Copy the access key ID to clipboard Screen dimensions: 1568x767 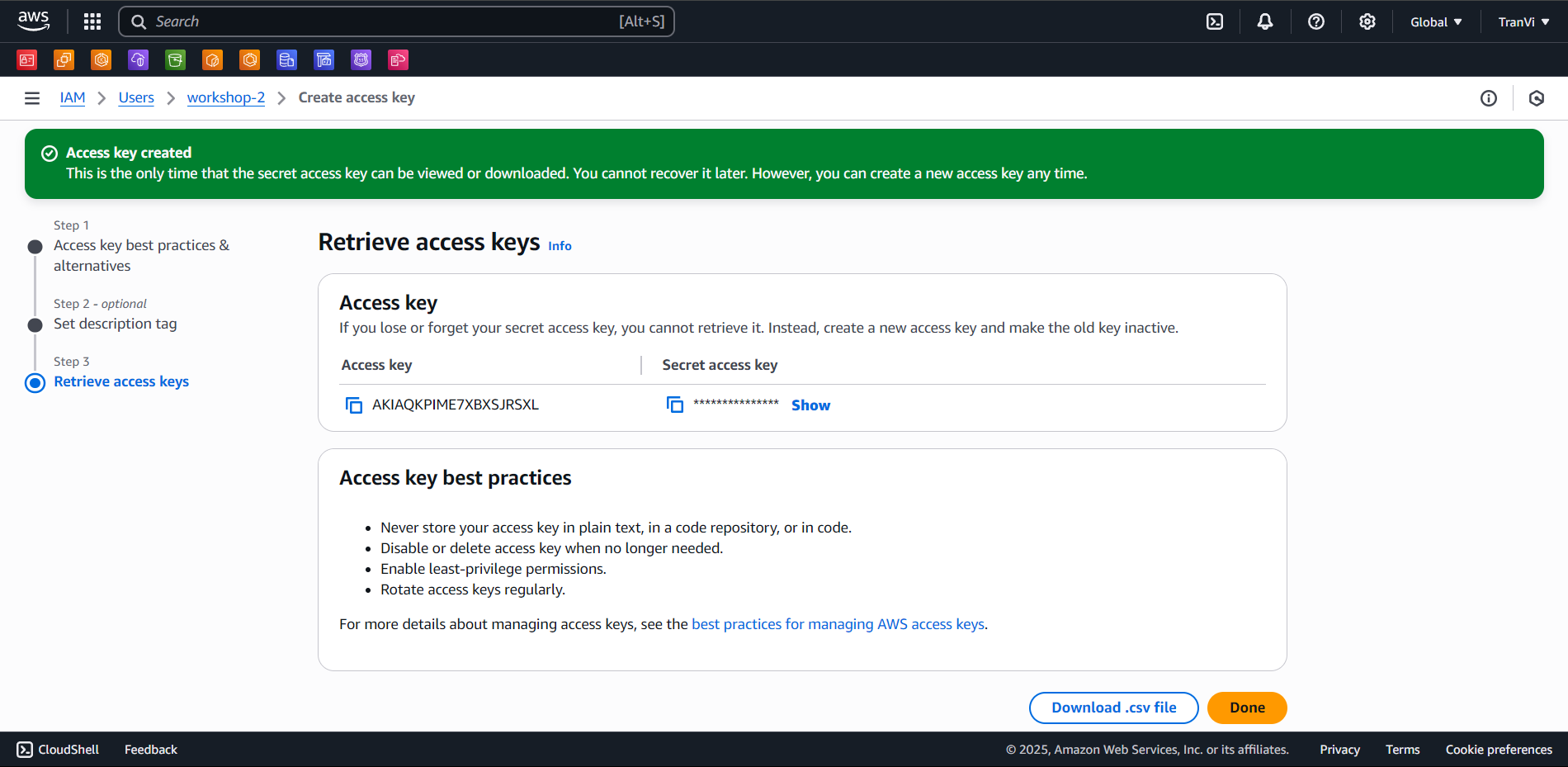tap(354, 405)
